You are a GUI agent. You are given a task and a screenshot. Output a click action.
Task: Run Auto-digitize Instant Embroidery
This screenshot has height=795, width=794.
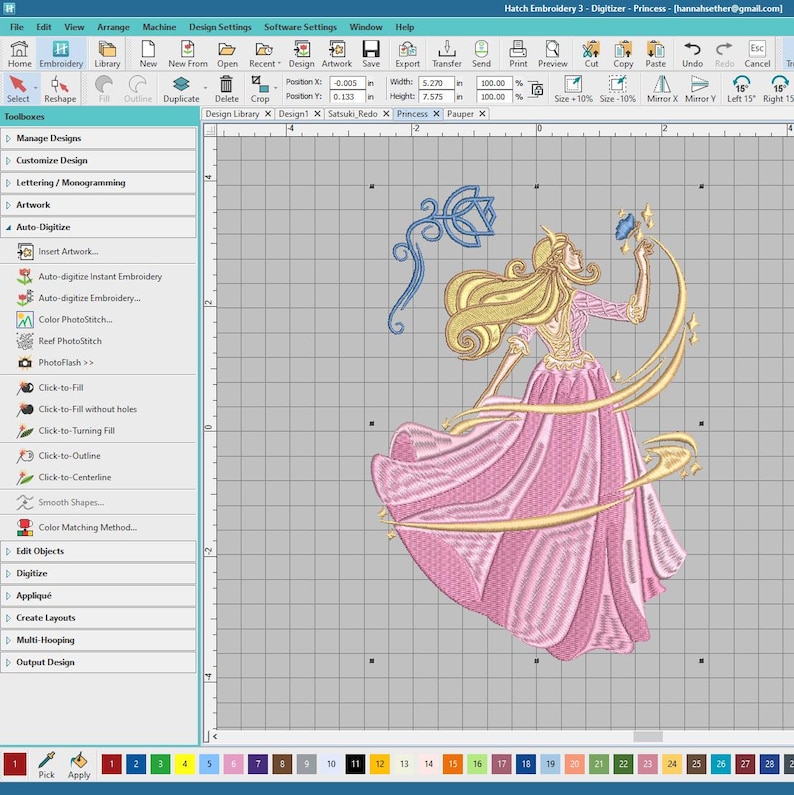click(x=98, y=276)
